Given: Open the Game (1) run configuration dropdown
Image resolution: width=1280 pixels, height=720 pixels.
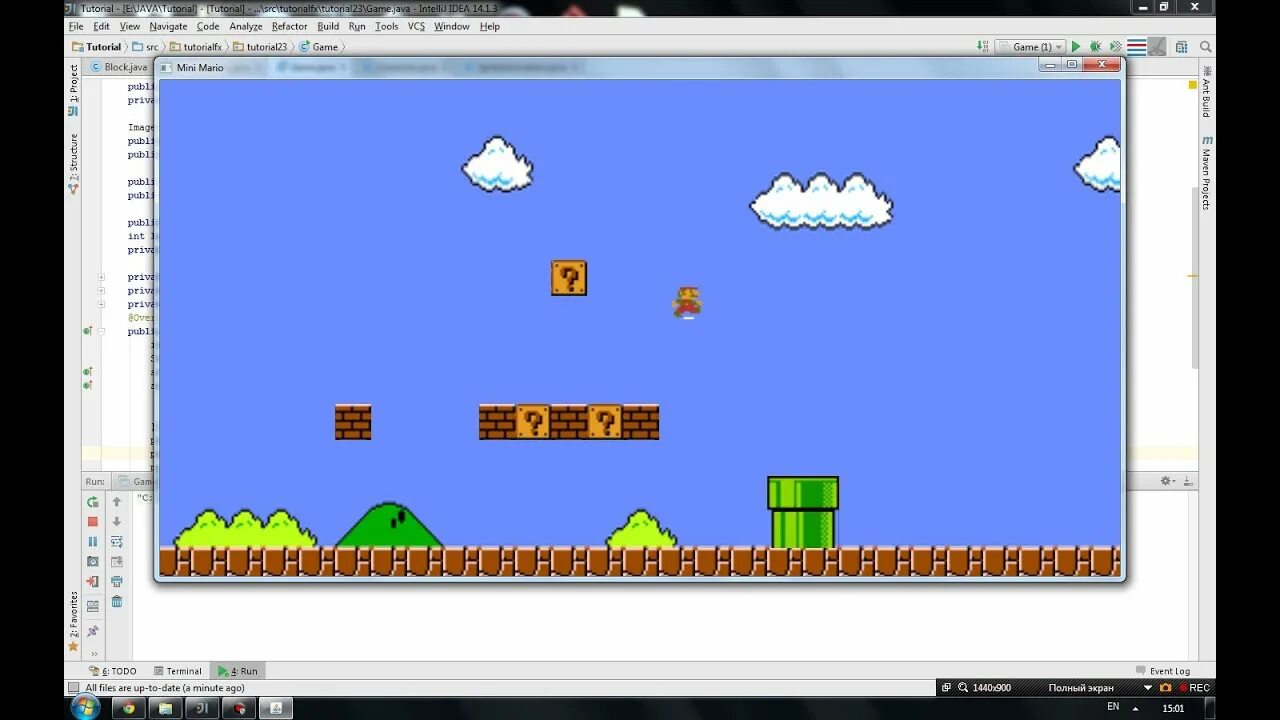Looking at the screenshot, I should [x=1031, y=47].
